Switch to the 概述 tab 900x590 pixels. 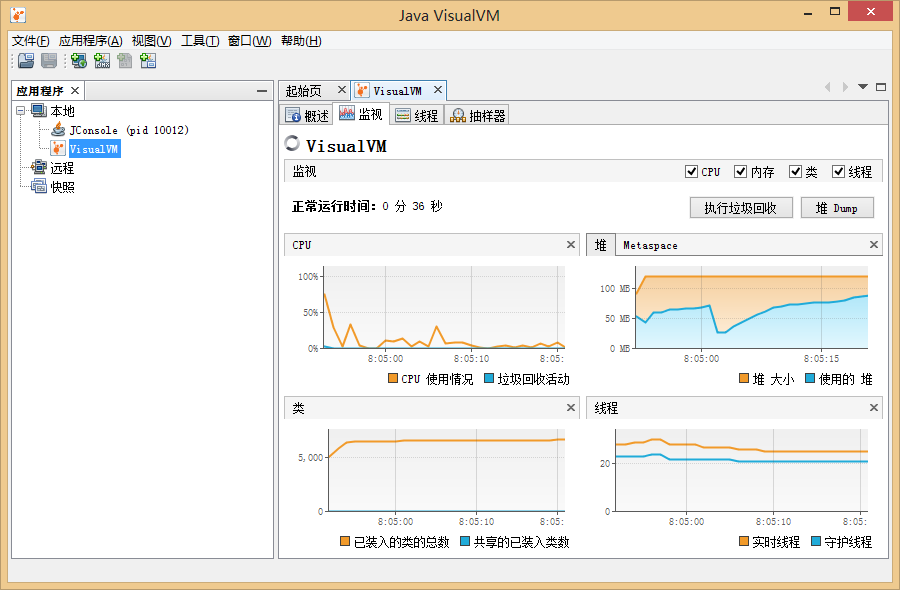coord(307,115)
